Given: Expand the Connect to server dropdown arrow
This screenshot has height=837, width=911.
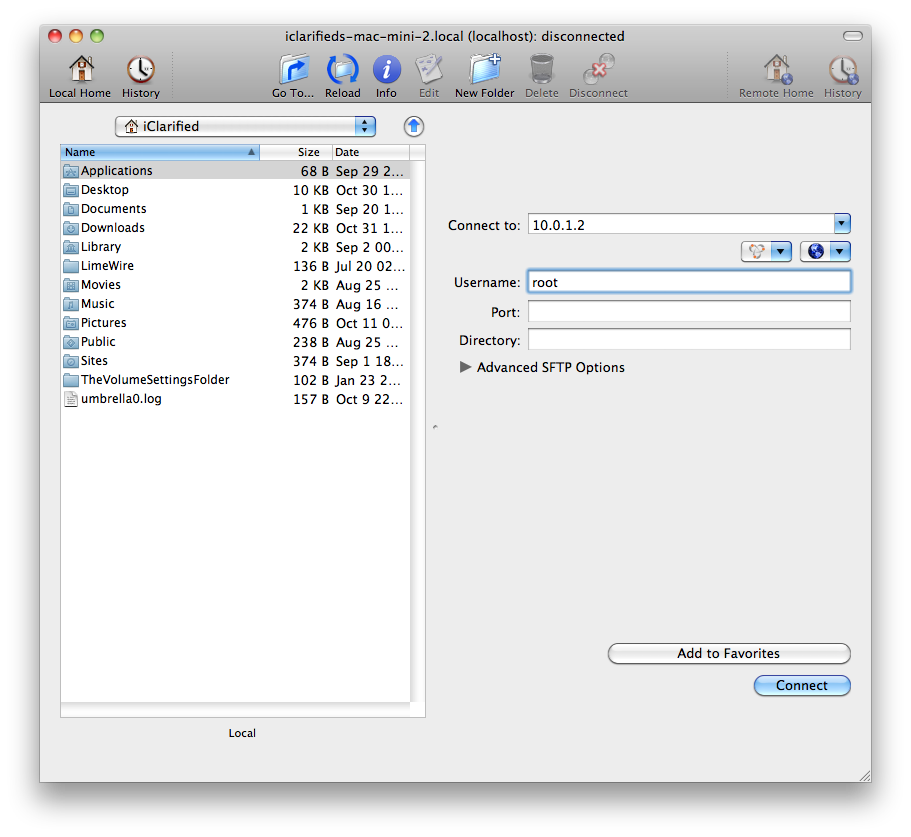Looking at the screenshot, I should pyautogui.click(x=841, y=224).
